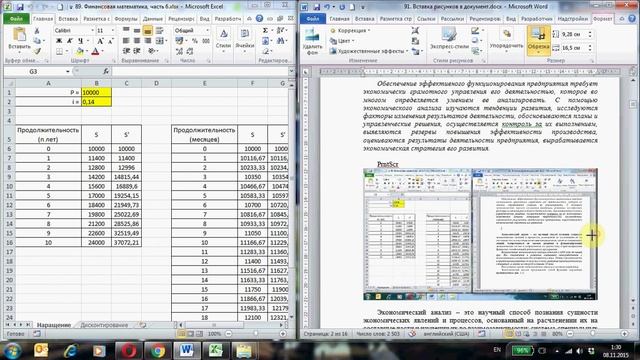Screen dimensions: 640x360
Task: Click the font color A icon in Excel
Action: click(95, 51)
